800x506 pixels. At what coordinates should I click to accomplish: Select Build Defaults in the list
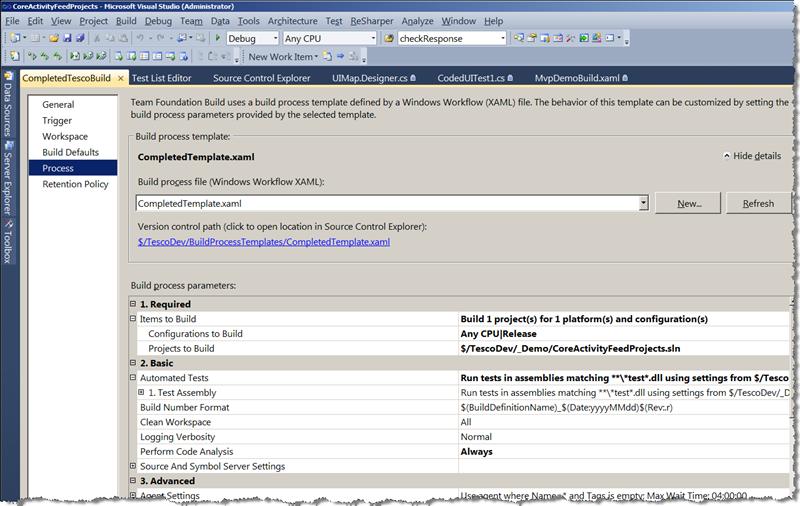[x=70, y=152]
